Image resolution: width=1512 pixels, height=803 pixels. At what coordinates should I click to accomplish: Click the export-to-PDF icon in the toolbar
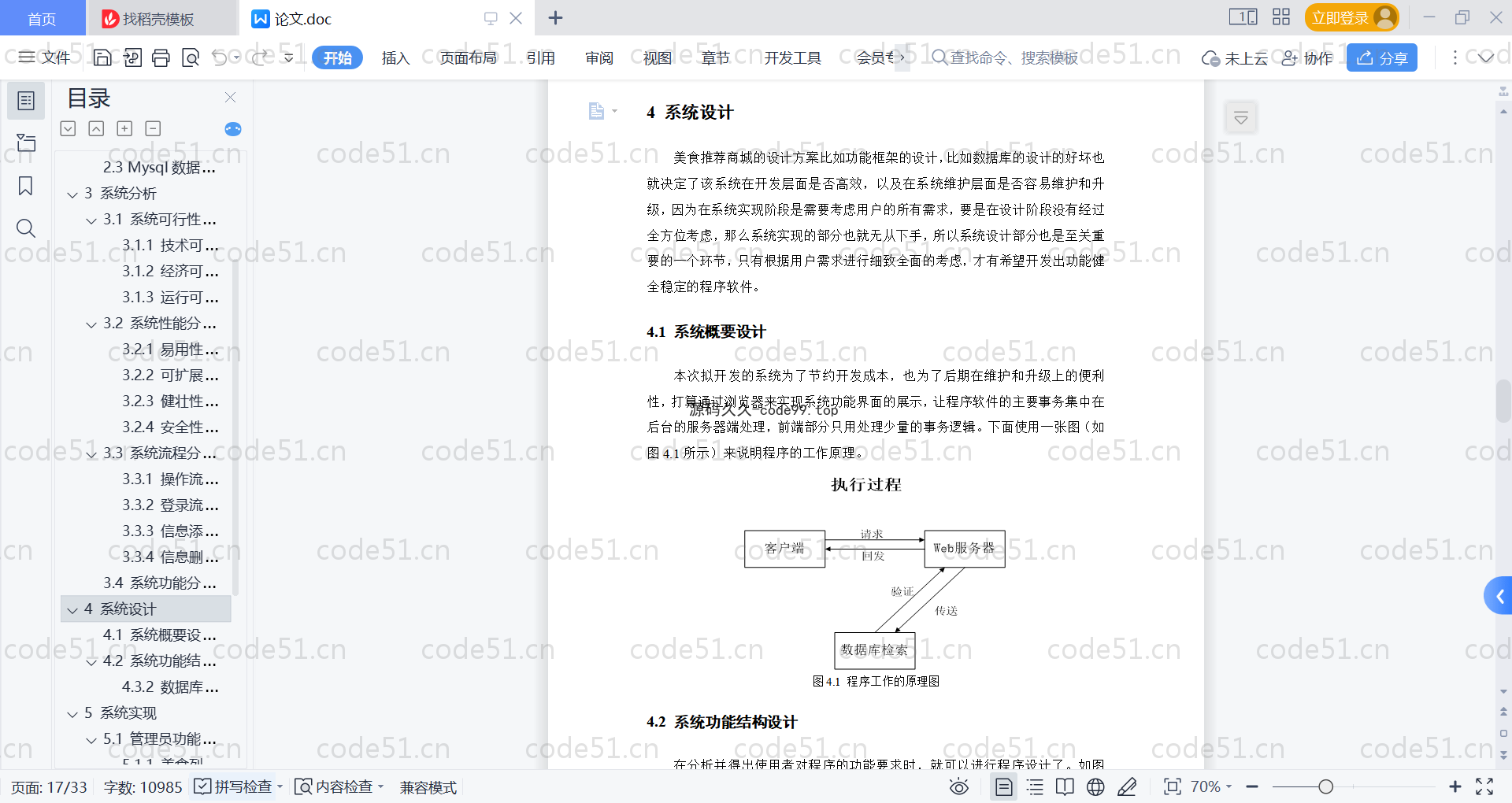[x=132, y=57]
